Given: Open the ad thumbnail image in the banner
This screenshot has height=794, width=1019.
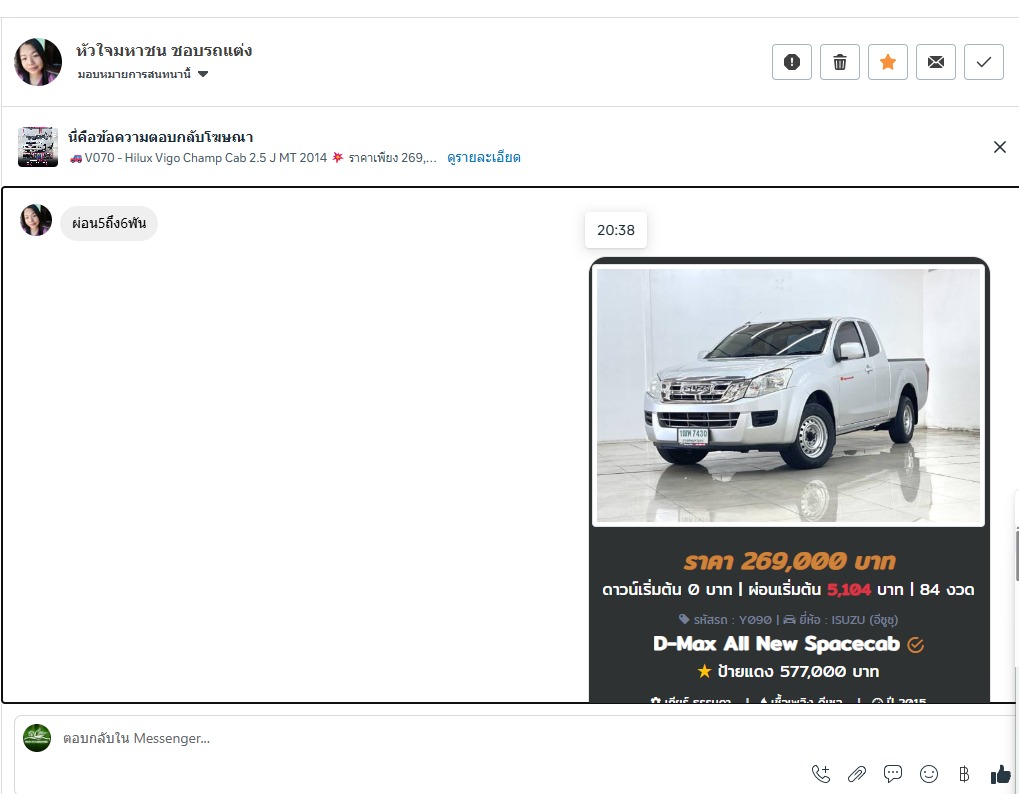Looking at the screenshot, I should pyautogui.click(x=38, y=147).
